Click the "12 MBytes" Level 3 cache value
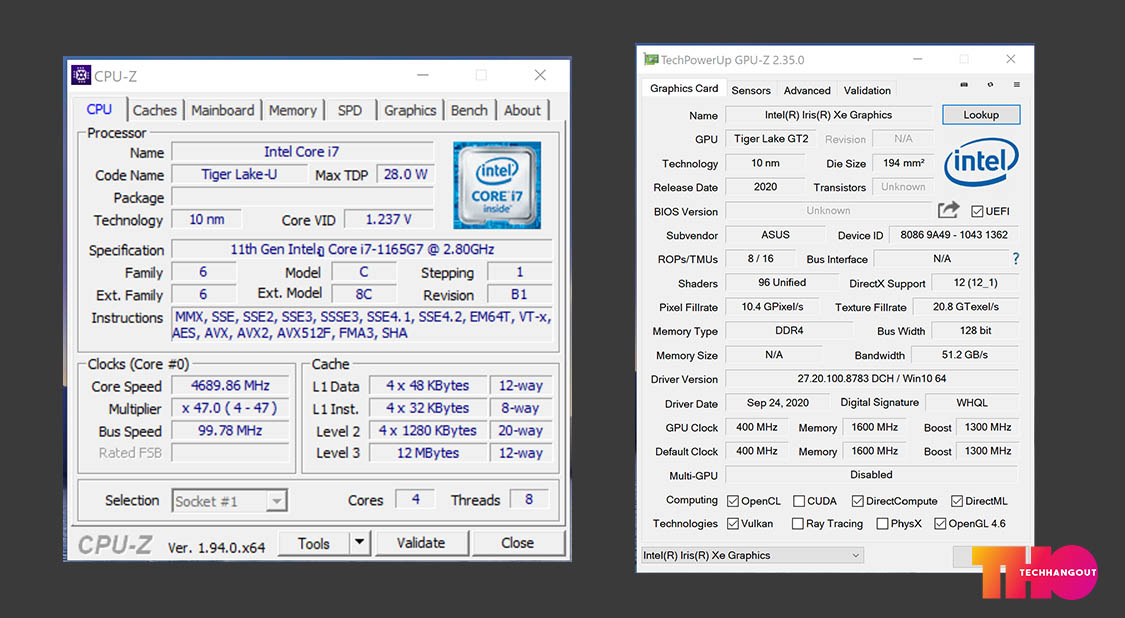The image size is (1125, 618). tap(428, 453)
